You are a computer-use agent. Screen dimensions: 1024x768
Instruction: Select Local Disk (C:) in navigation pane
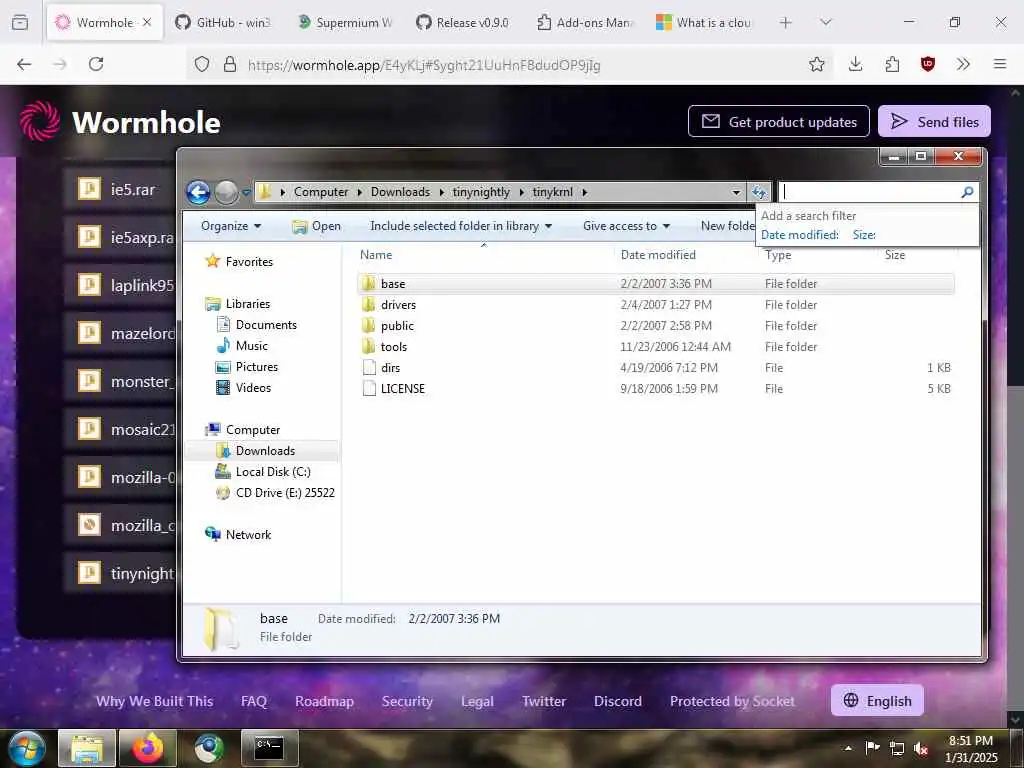pos(273,472)
